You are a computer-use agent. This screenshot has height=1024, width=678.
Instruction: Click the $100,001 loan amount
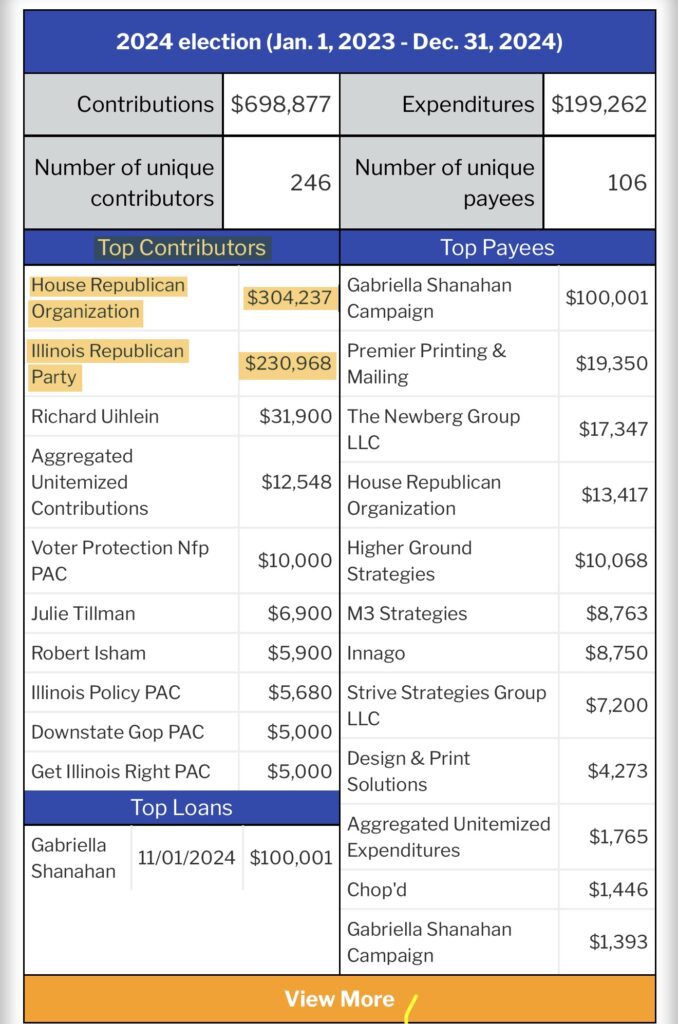(x=291, y=857)
